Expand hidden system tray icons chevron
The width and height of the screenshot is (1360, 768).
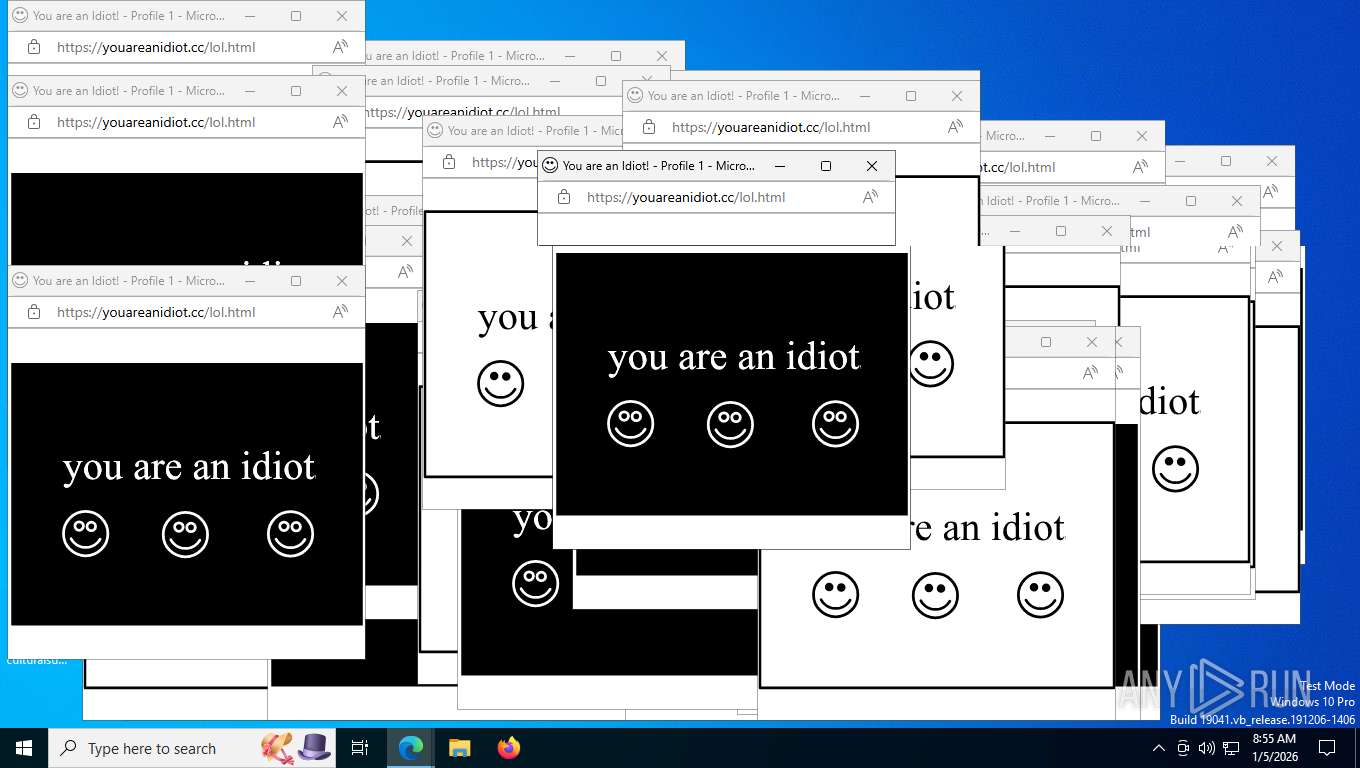1159,748
